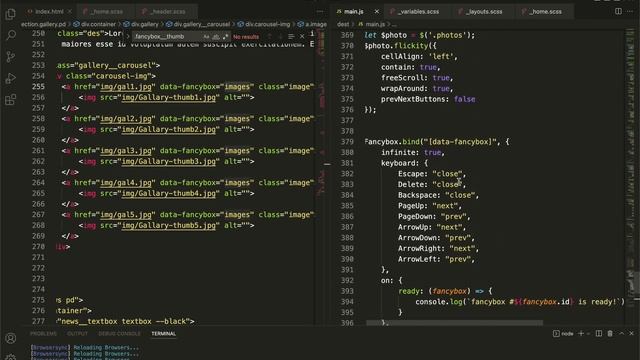Close the terminal panel
This screenshot has width=640, height=360.
click(631, 333)
